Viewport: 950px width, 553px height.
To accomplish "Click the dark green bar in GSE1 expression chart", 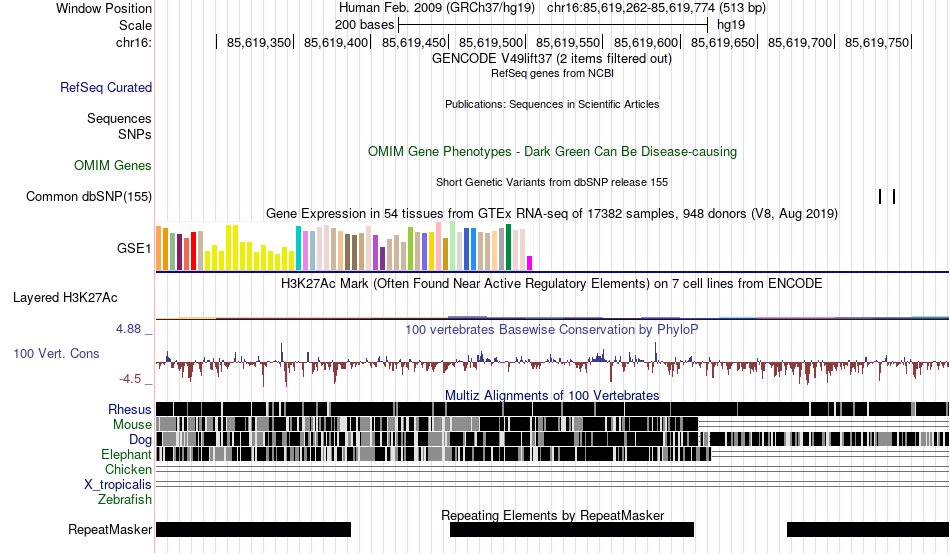I will (x=508, y=247).
